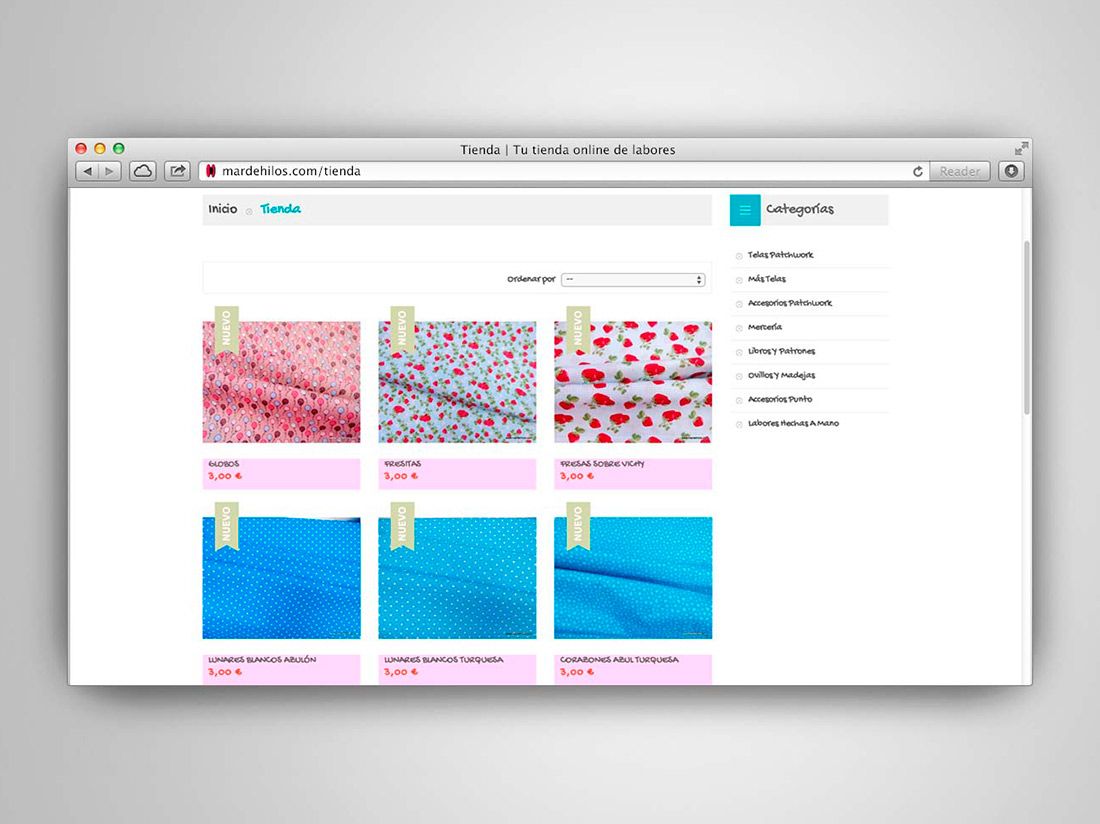The image size is (1100, 824).
Task: Click the Nuevo ribbon on Corazones Azul Turquesa
Action: point(578,526)
